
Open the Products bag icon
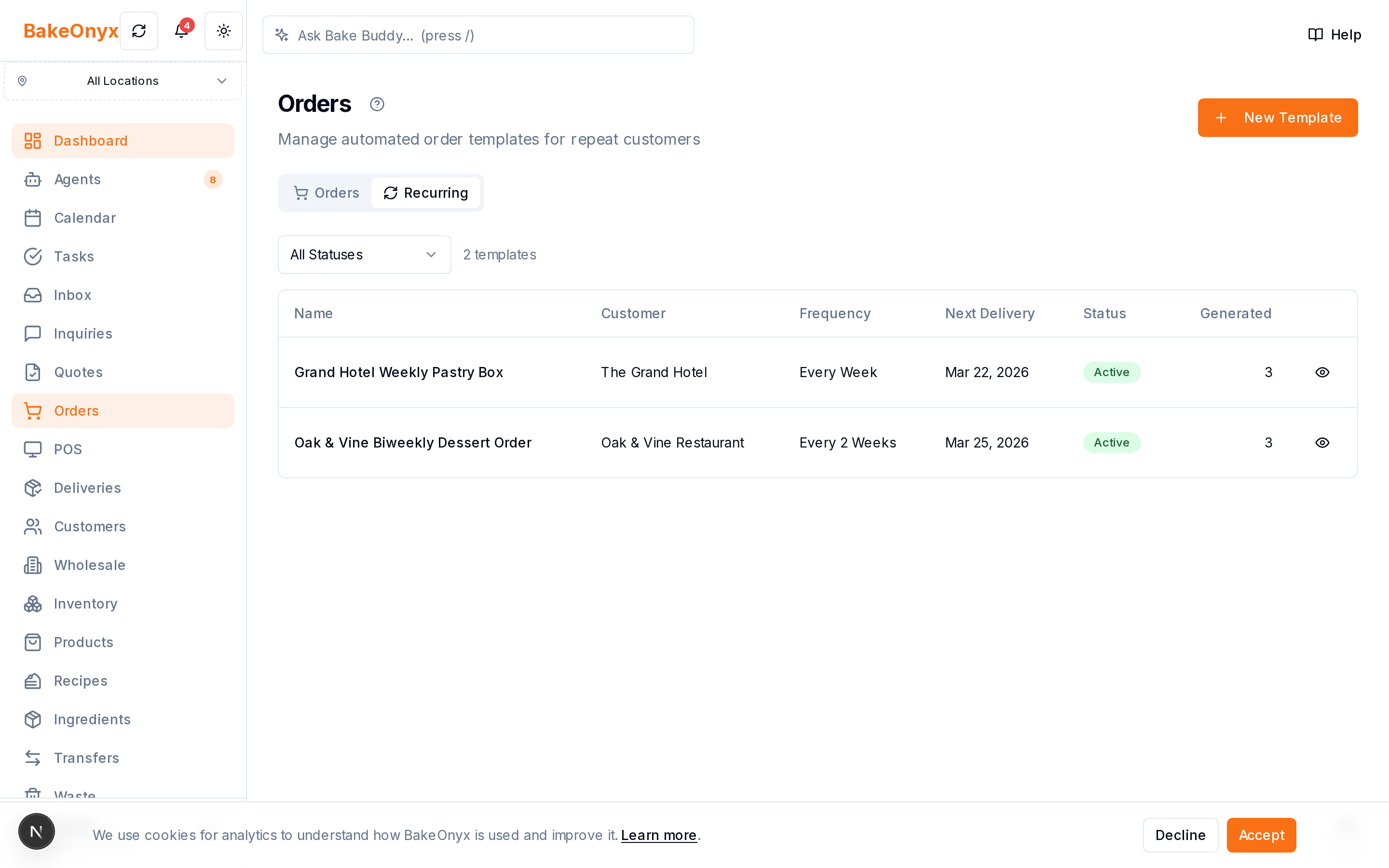tap(33, 642)
